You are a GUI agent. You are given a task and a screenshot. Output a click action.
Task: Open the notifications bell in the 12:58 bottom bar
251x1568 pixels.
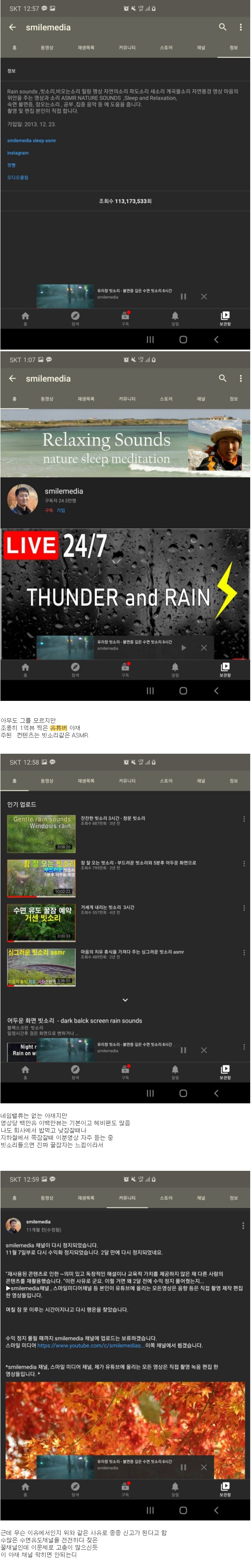175,1072
